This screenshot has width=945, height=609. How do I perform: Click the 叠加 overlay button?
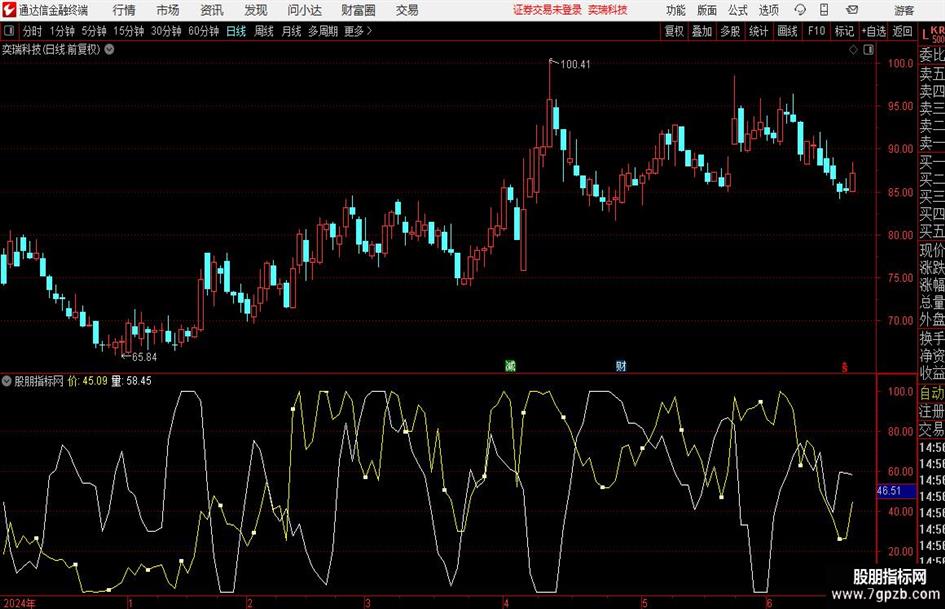(702, 31)
